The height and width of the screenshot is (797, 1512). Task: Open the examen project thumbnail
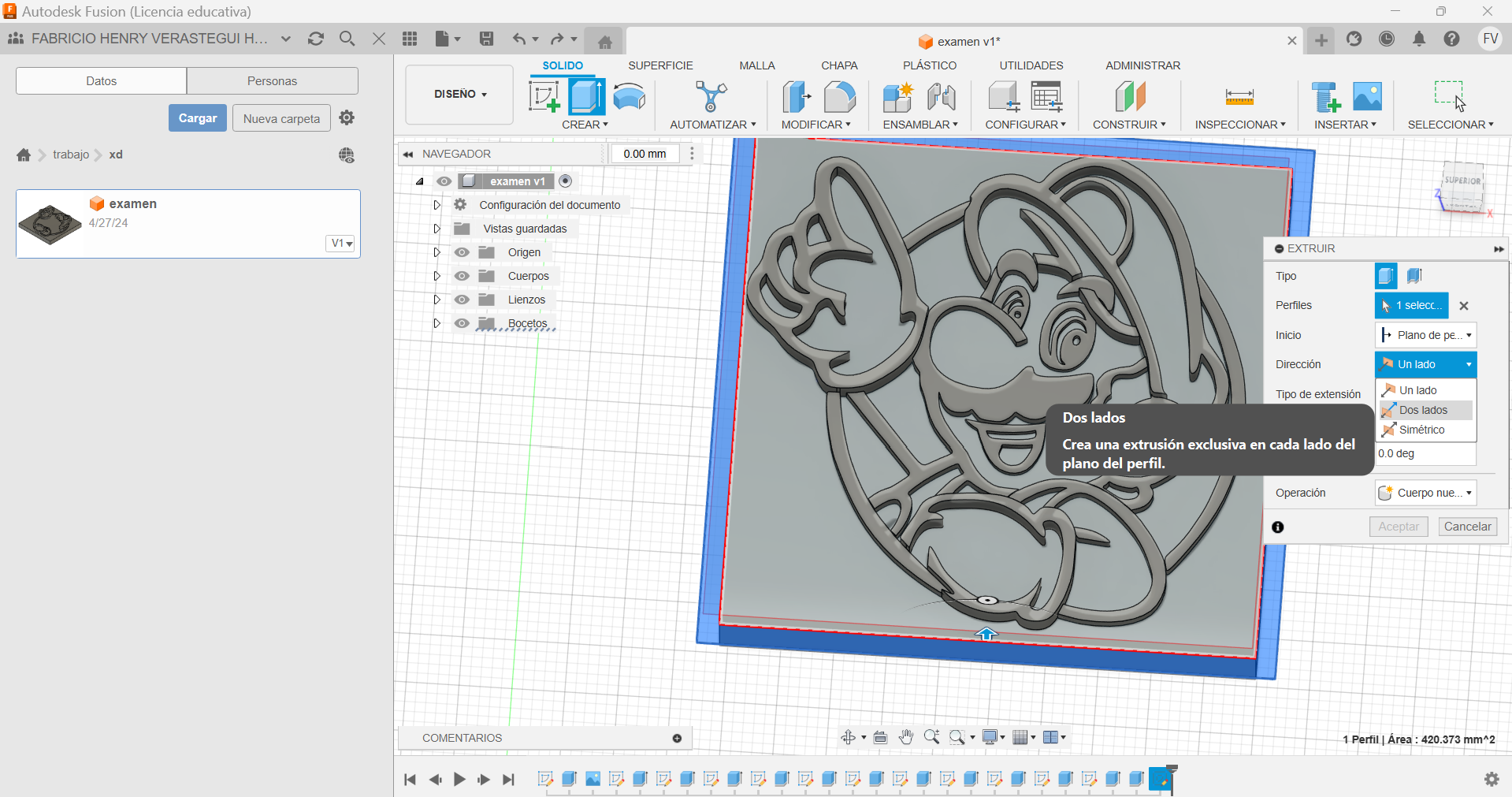(50, 225)
